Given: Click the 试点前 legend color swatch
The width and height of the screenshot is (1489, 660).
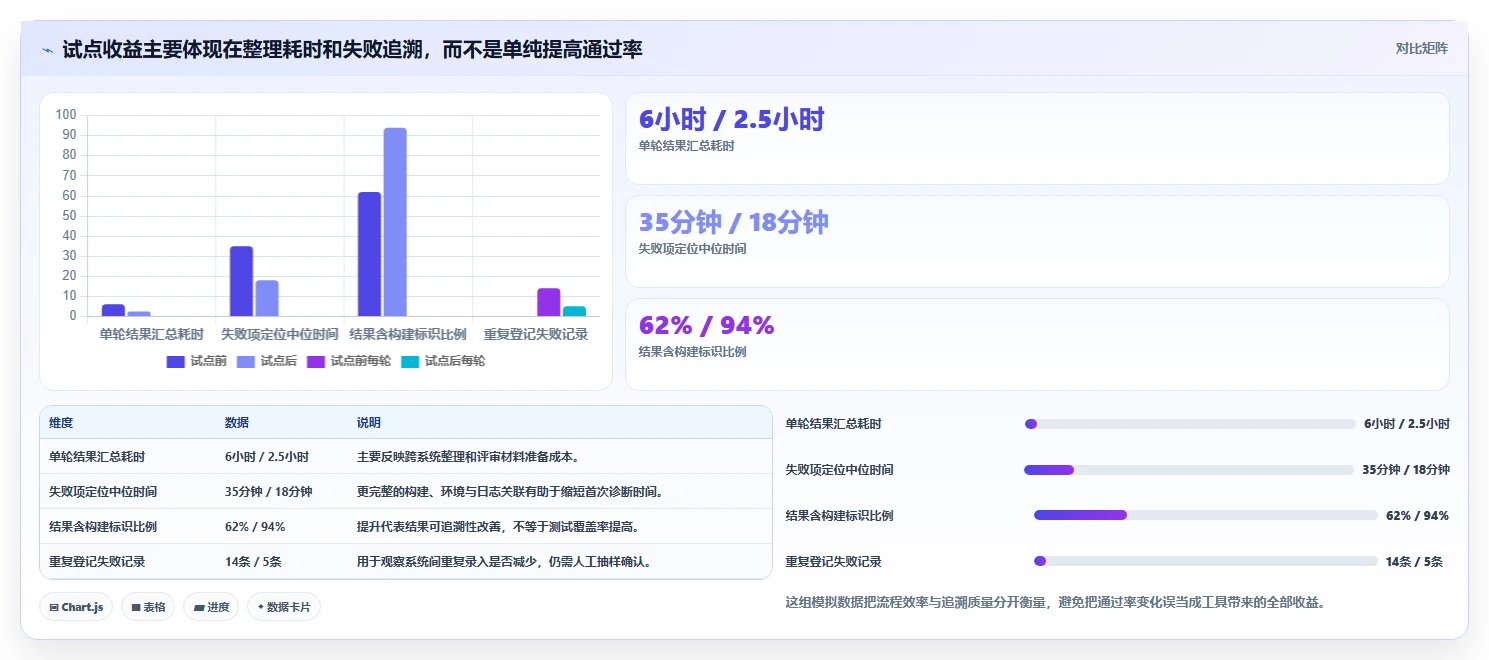Looking at the screenshot, I should 176,361.
